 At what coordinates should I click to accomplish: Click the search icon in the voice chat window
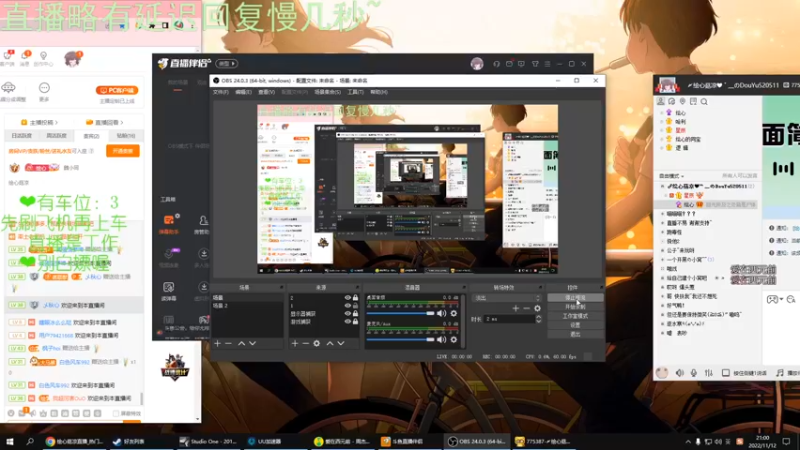coord(704,102)
